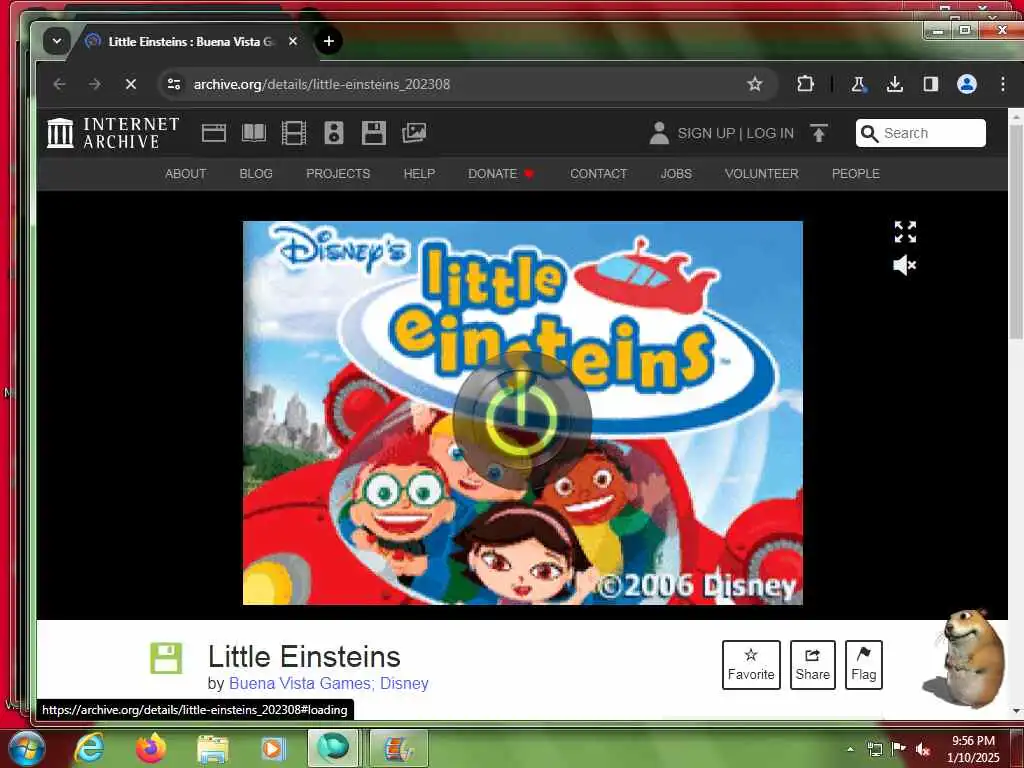Screen dimensions: 1024x768
Task: Open the Chrome Labs flask icon
Action: point(858,84)
